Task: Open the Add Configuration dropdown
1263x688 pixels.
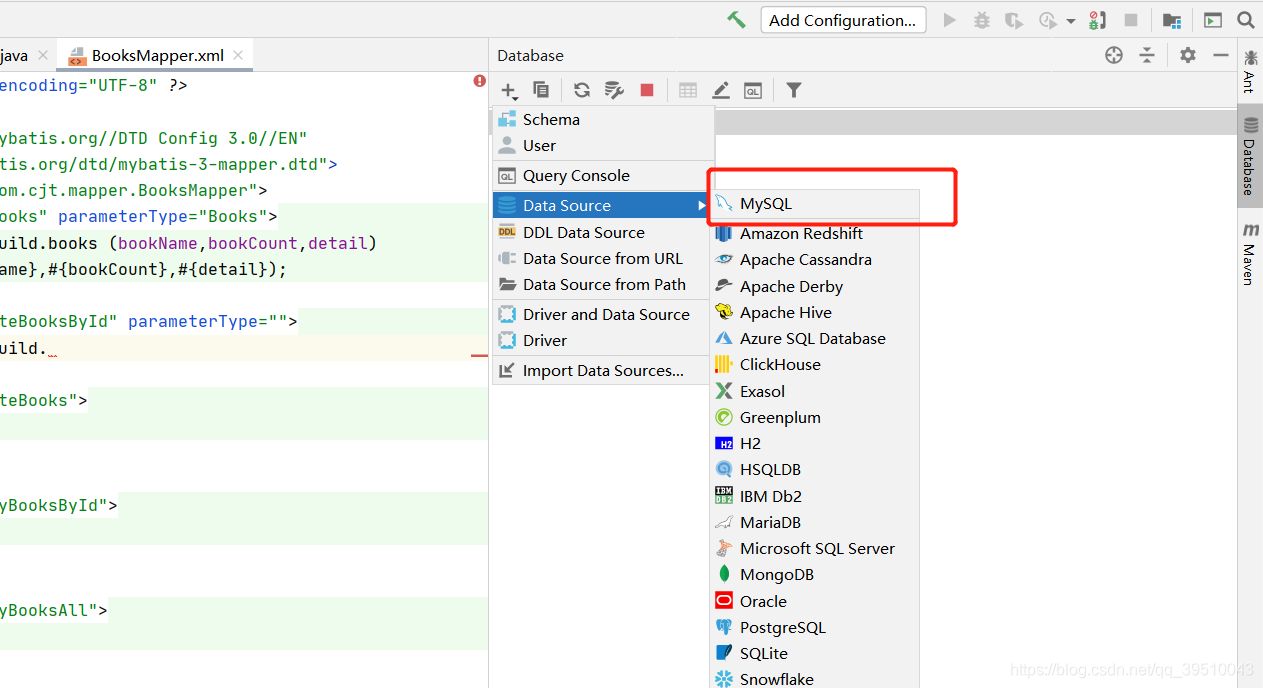Action: tap(843, 20)
